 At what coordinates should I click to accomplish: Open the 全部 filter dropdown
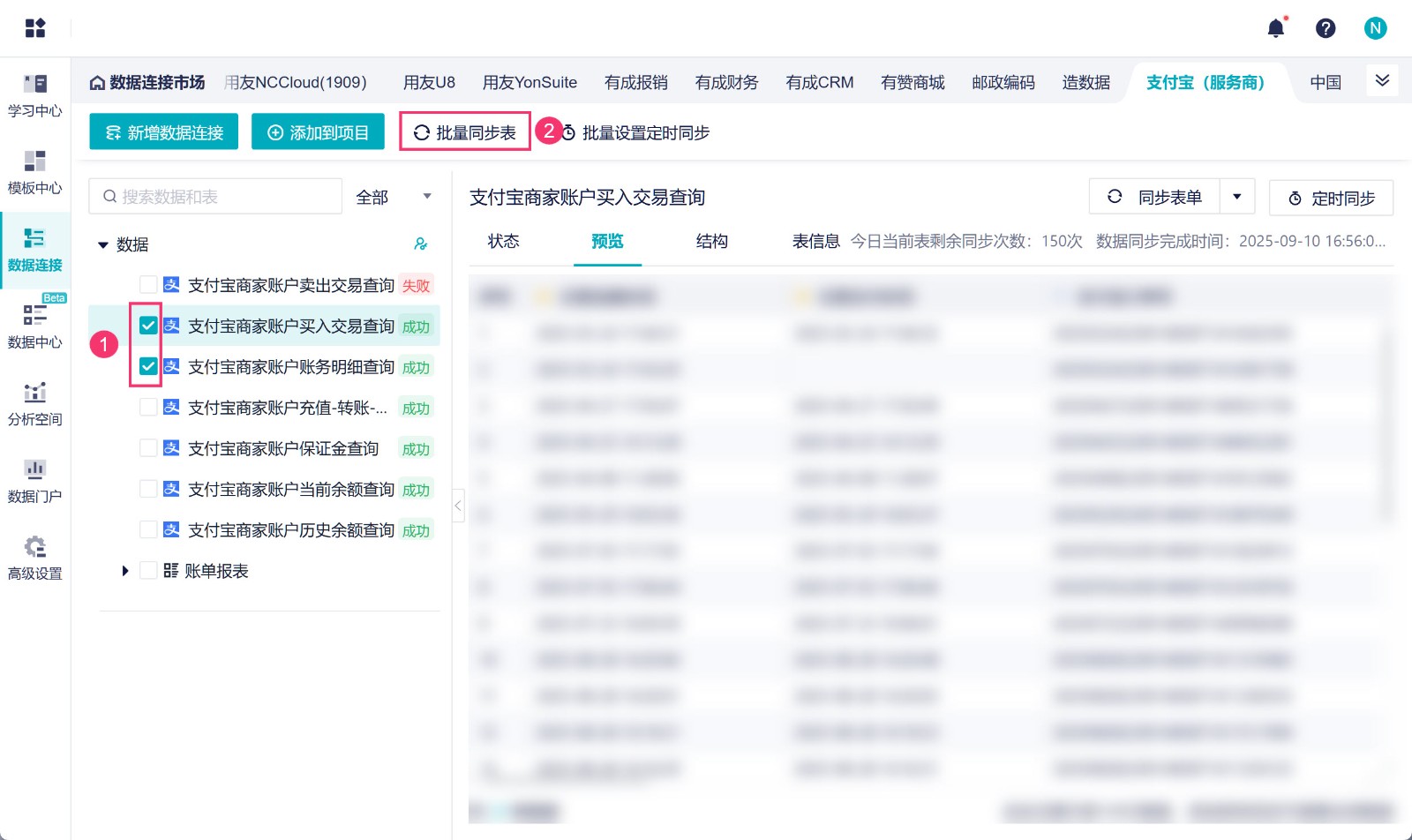point(394,197)
